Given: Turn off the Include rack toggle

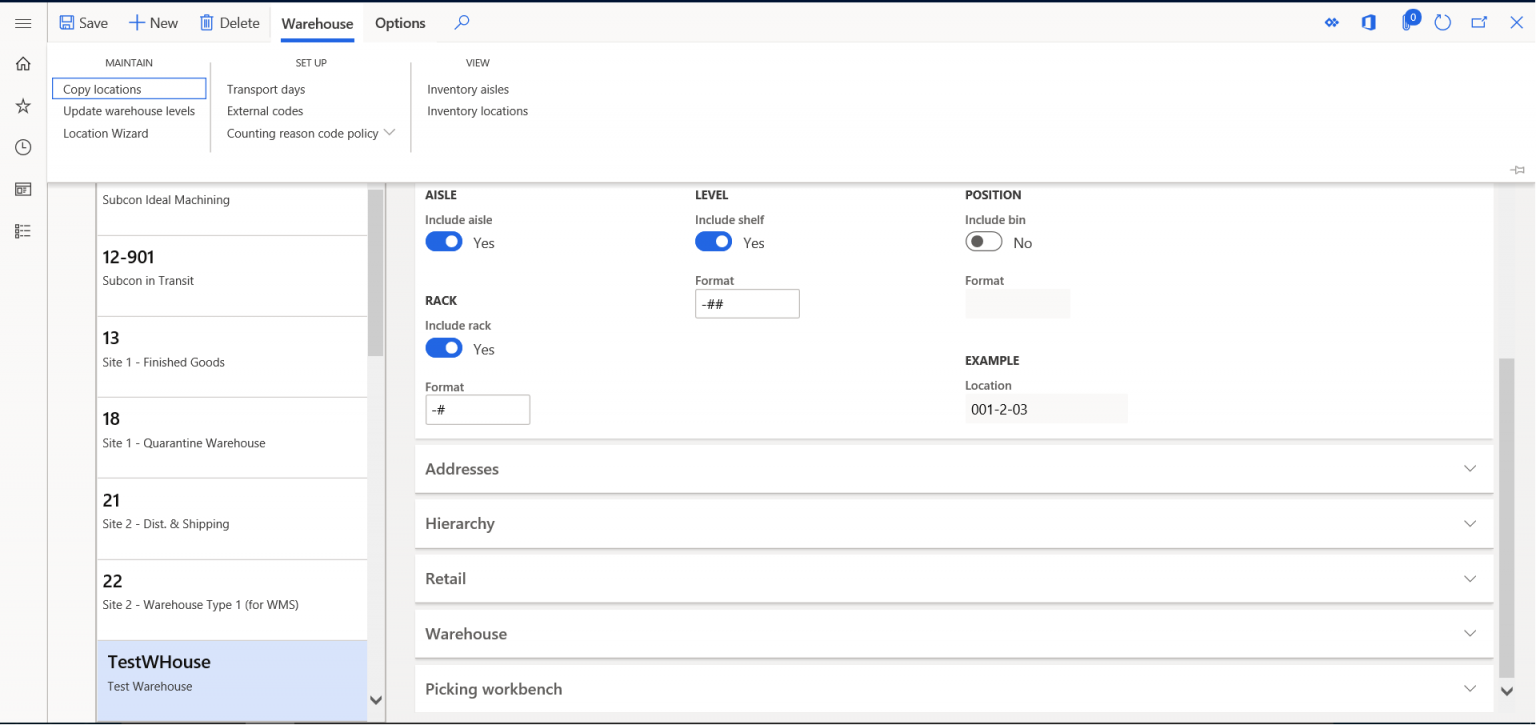Looking at the screenshot, I should pyautogui.click(x=443, y=347).
